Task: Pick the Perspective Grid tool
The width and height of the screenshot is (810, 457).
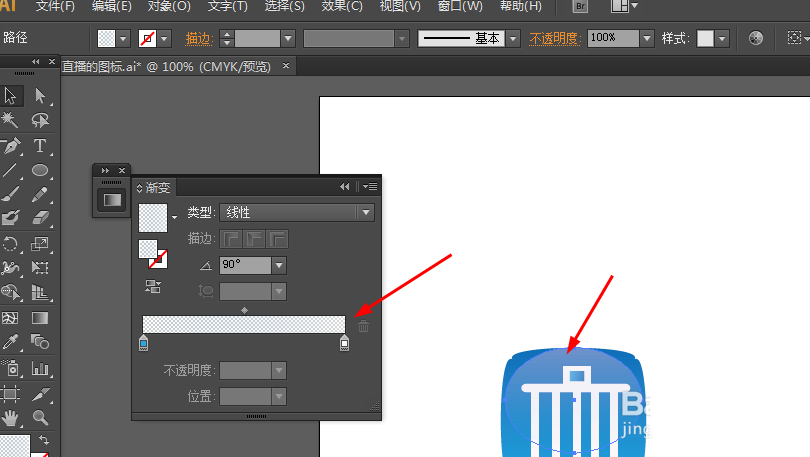Action: tap(40, 292)
